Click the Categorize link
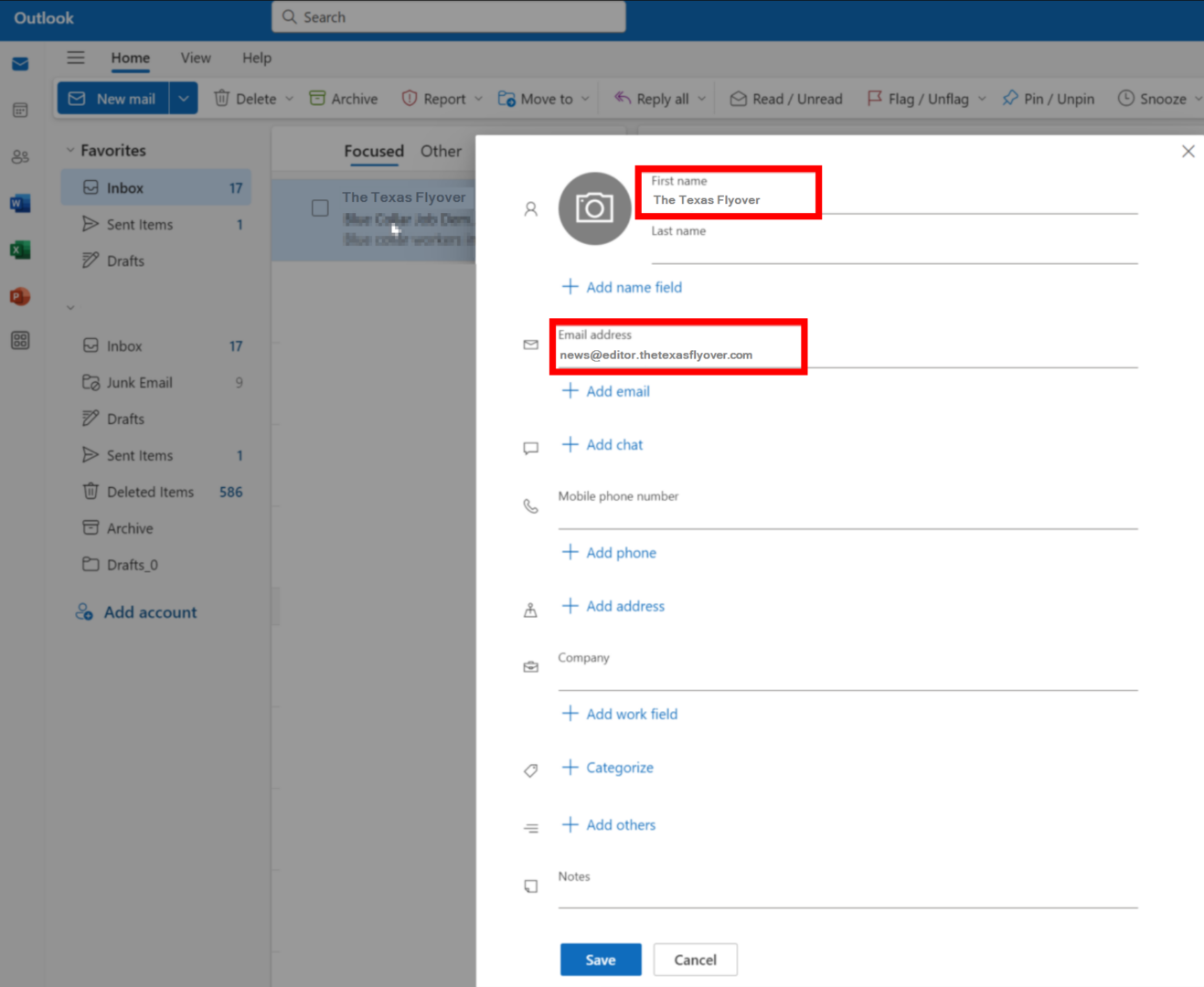1204x987 pixels. point(620,768)
